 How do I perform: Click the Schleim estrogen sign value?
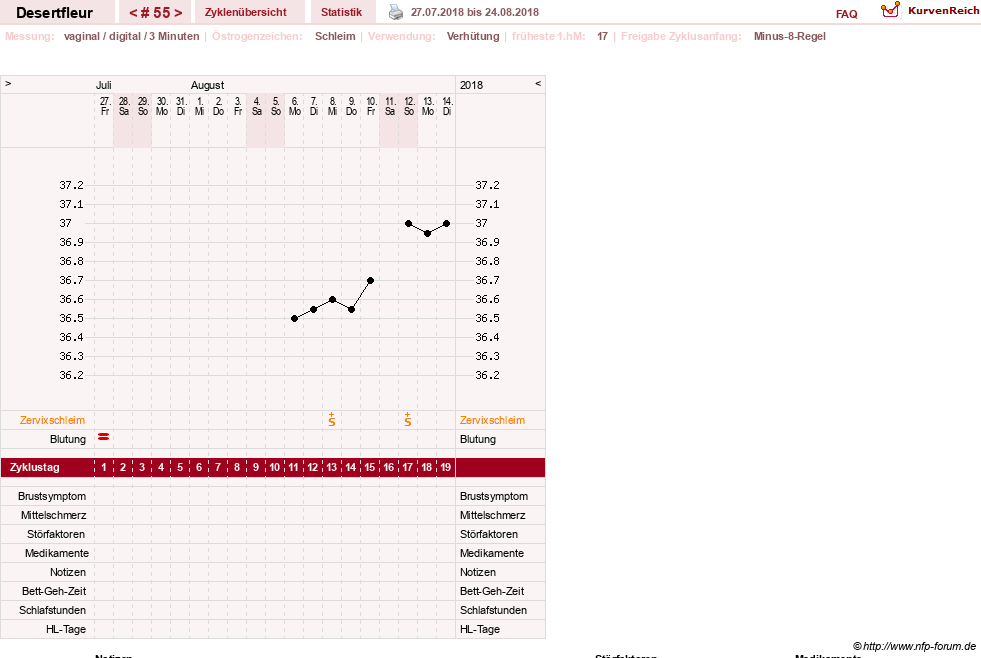[x=335, y=36]
